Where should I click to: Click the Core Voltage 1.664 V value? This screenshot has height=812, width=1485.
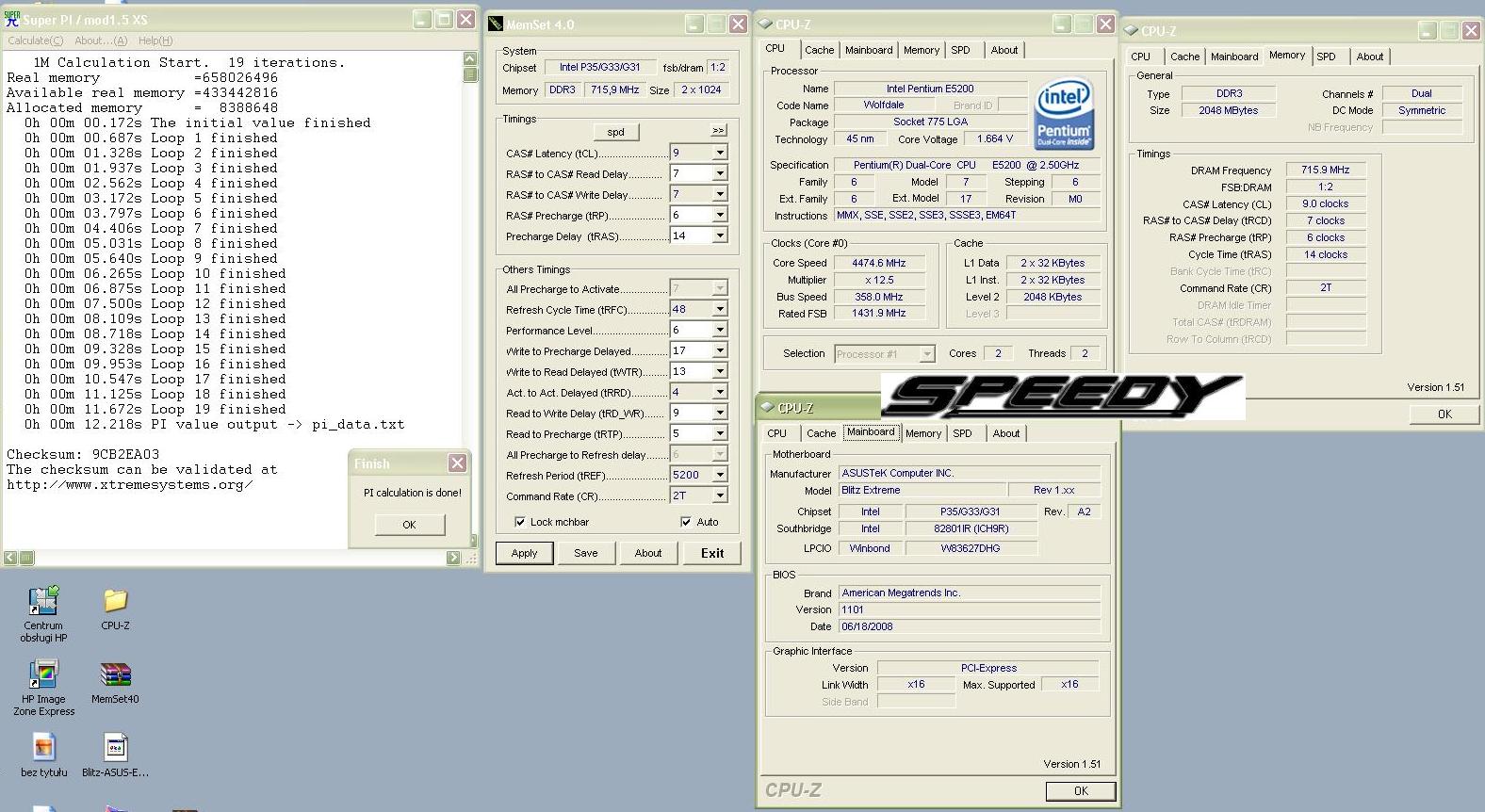coord(995,138)
